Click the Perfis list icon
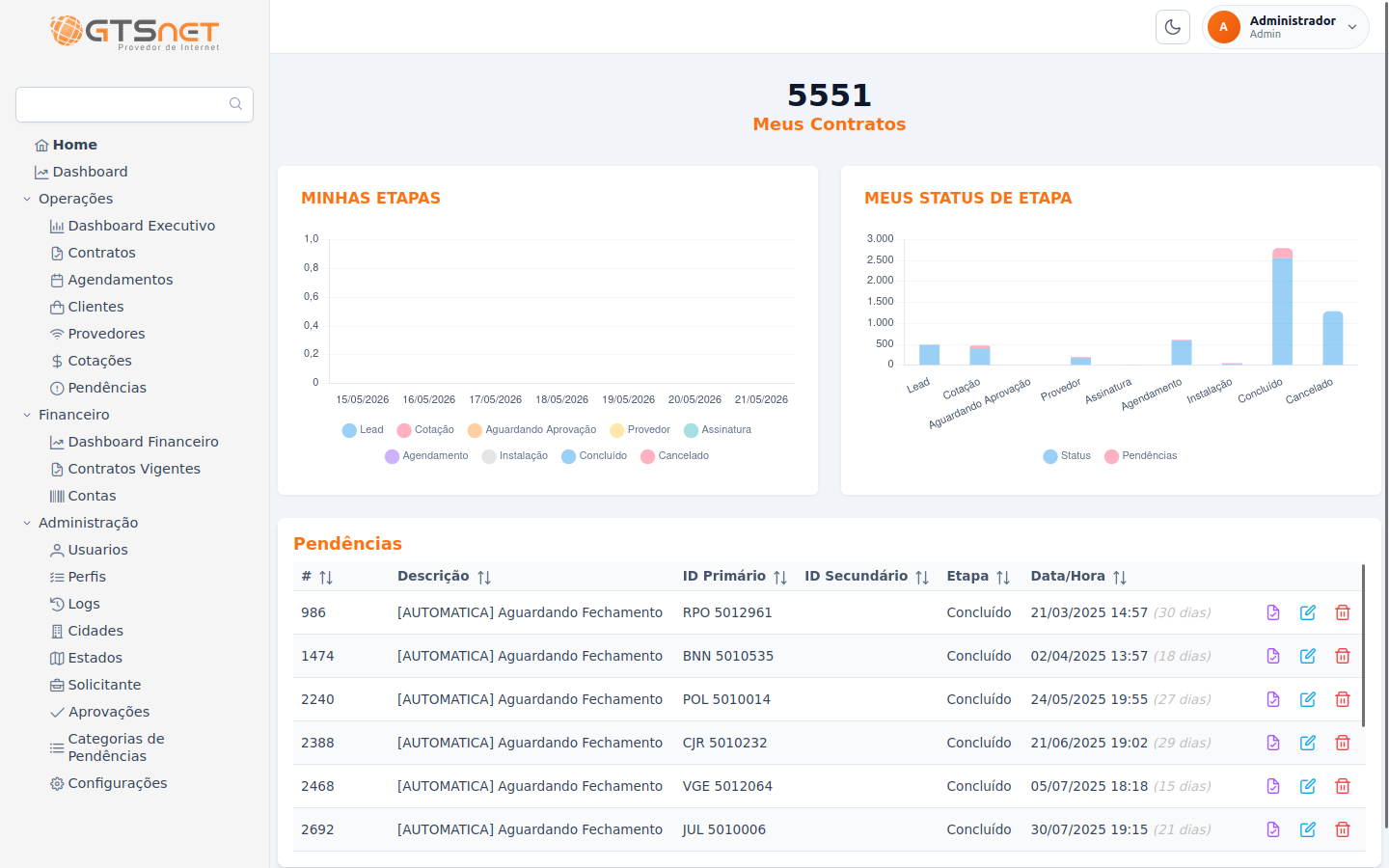 57,577
